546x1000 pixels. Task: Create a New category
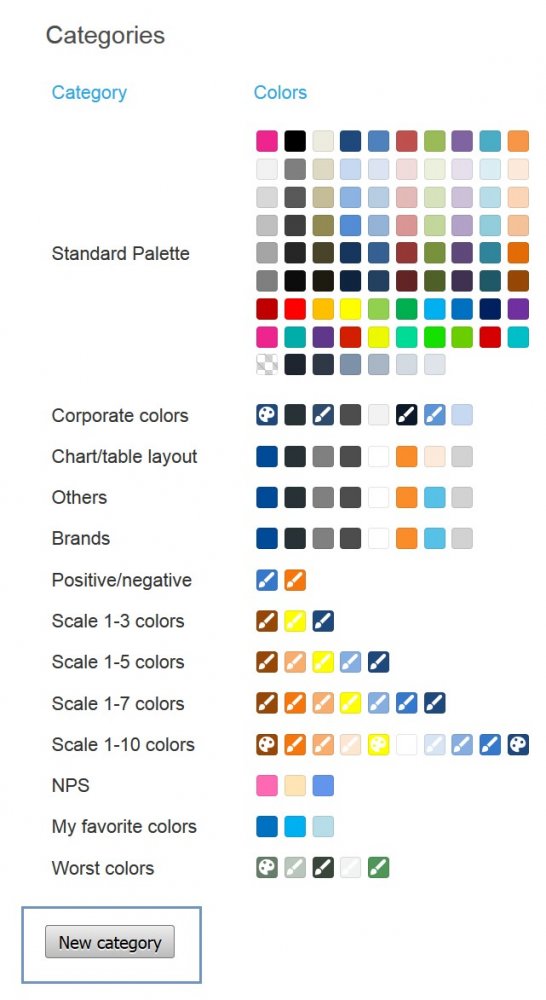pos(110,942)
